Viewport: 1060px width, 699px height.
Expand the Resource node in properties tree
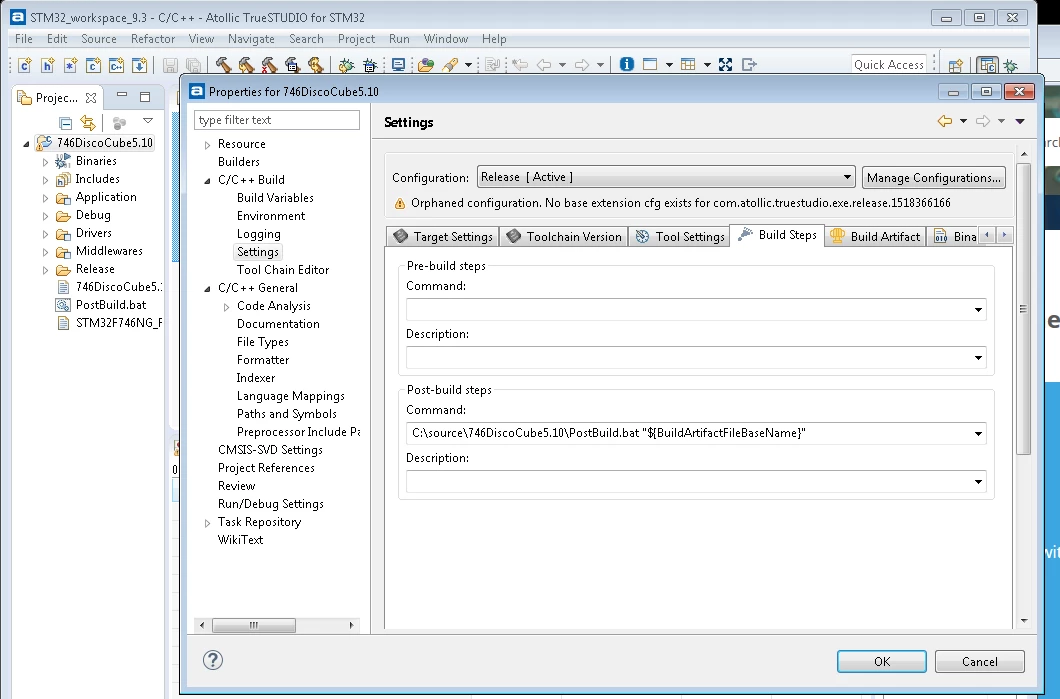208,145
